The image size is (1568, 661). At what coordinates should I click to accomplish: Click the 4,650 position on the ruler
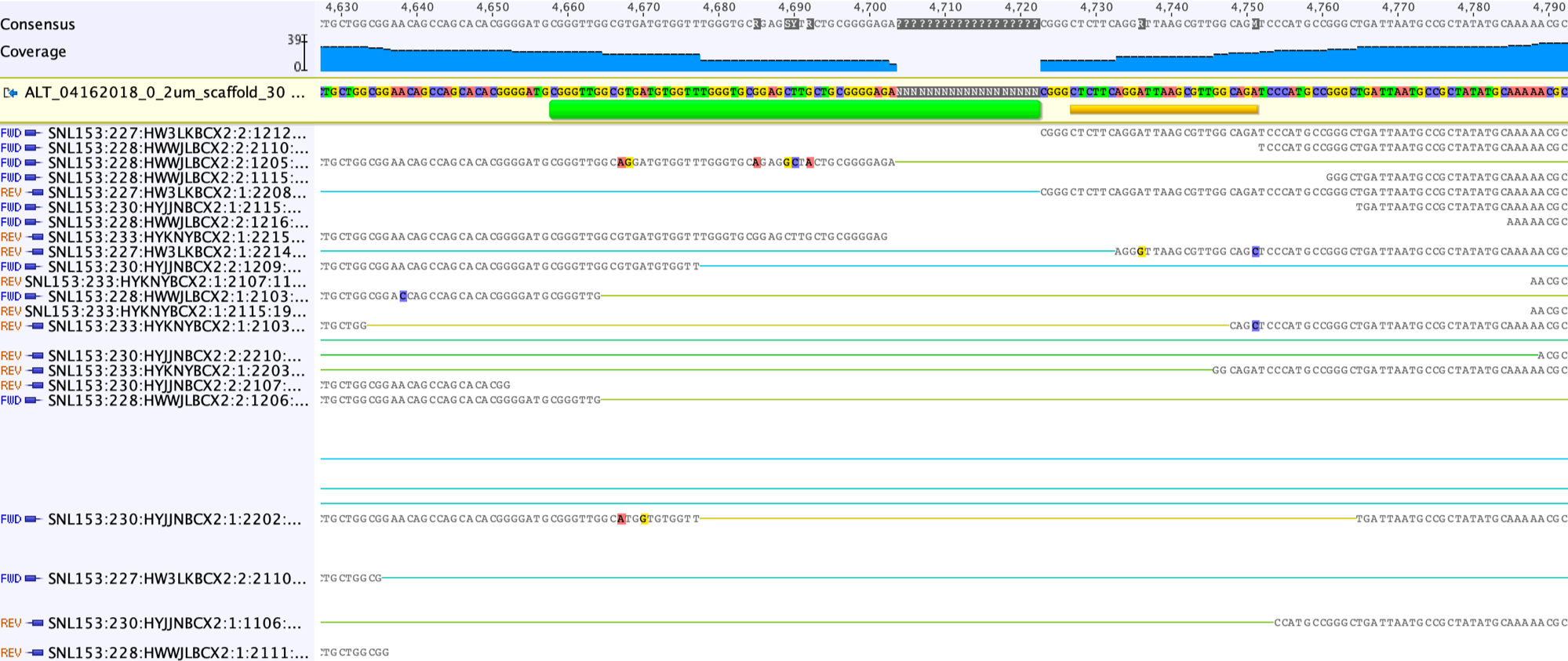(493, 7)
